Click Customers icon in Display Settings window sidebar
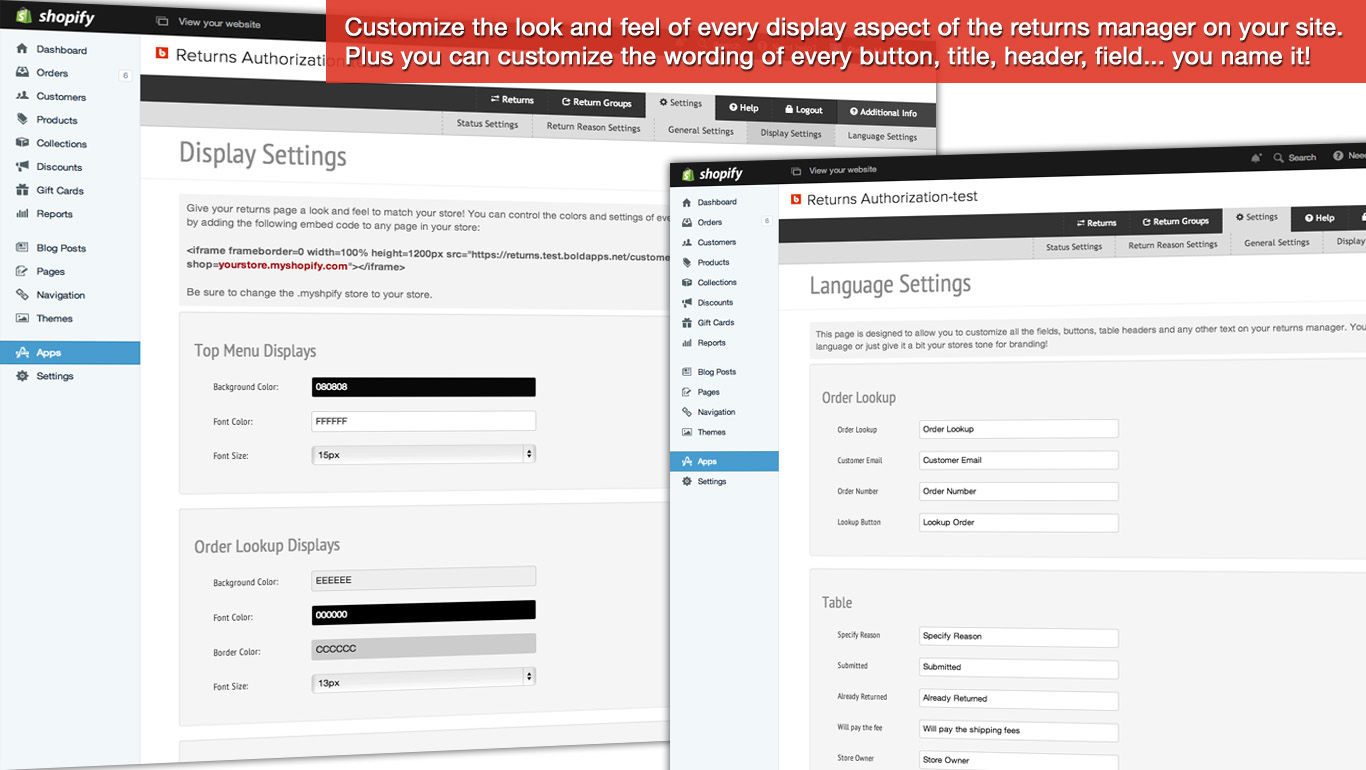The width and height of the screenshot is (1366, 770). (x=22, y=96)
